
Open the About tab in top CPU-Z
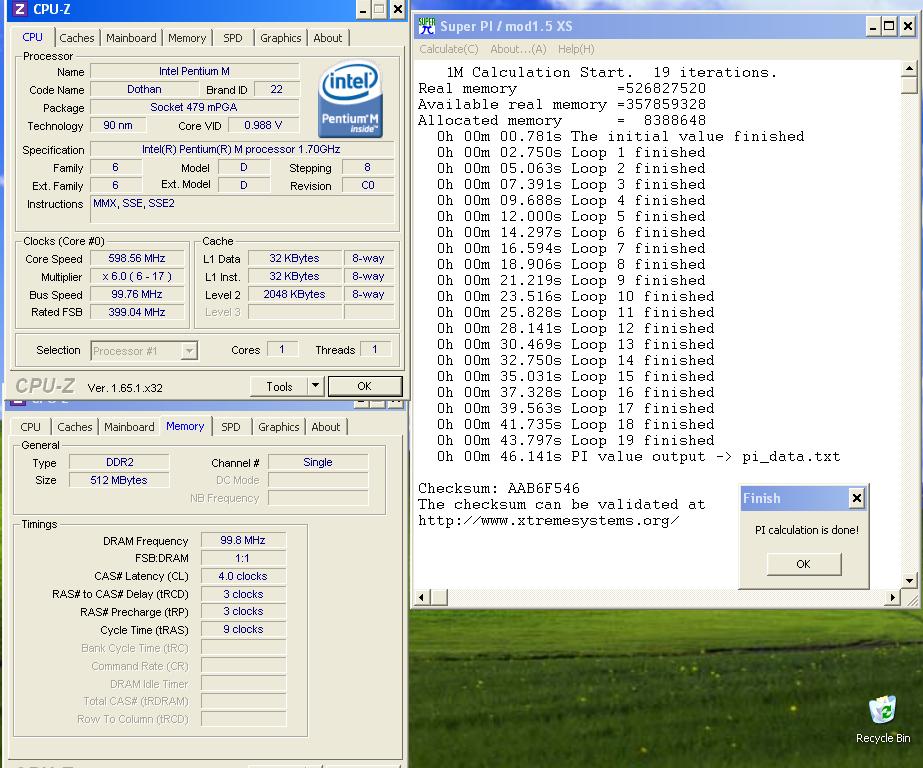(x=327, y=38)
